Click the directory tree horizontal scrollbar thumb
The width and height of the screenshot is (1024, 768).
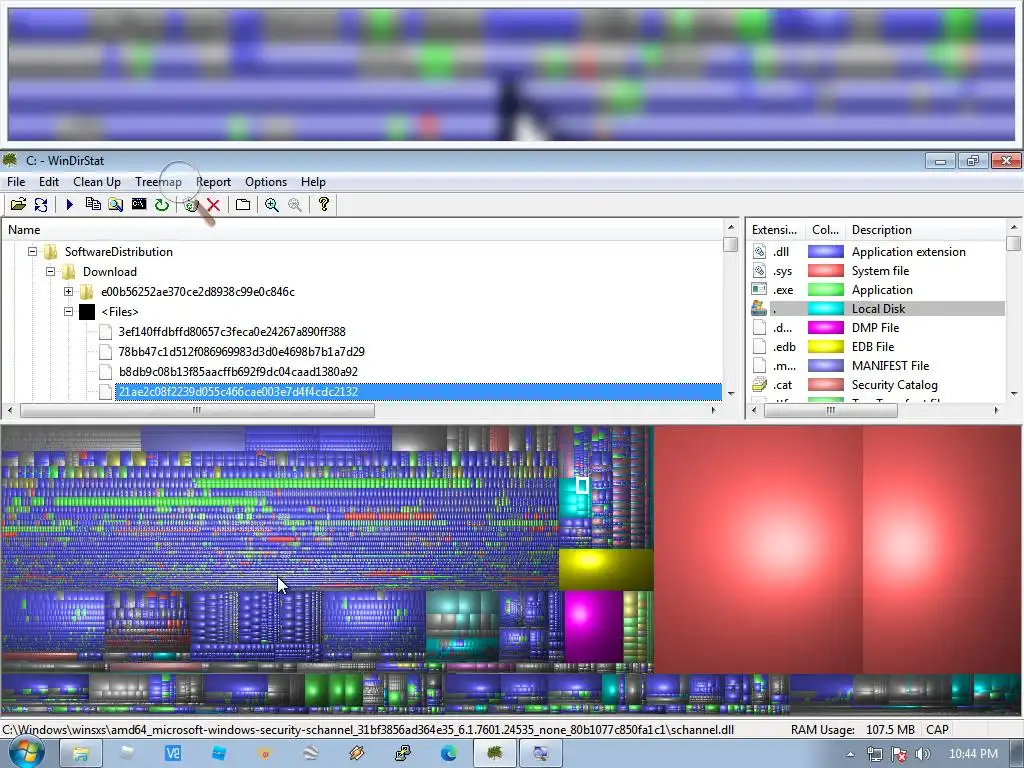tap(197, 410)
